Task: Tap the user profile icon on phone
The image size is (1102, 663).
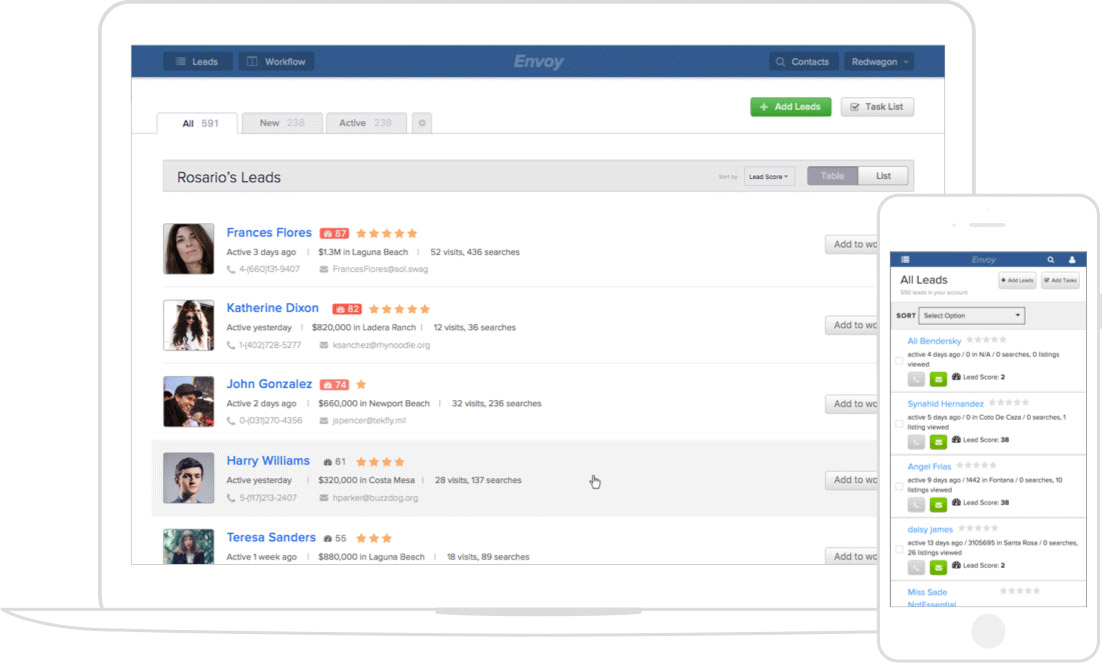Action: [1072, 260]
